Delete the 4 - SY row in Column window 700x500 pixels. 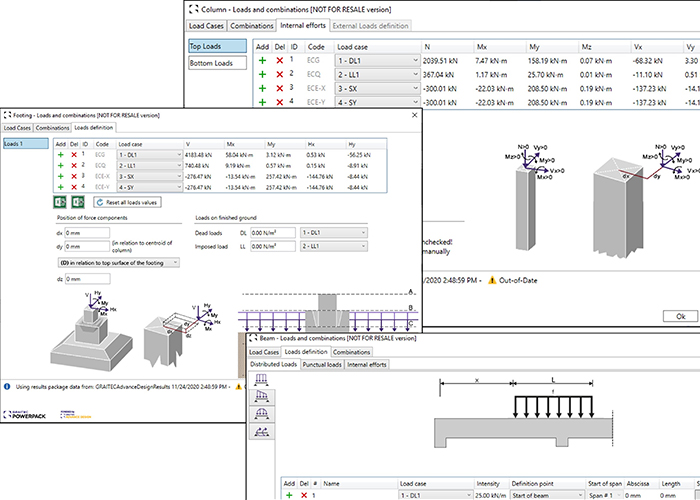click(x=279, y=102)
